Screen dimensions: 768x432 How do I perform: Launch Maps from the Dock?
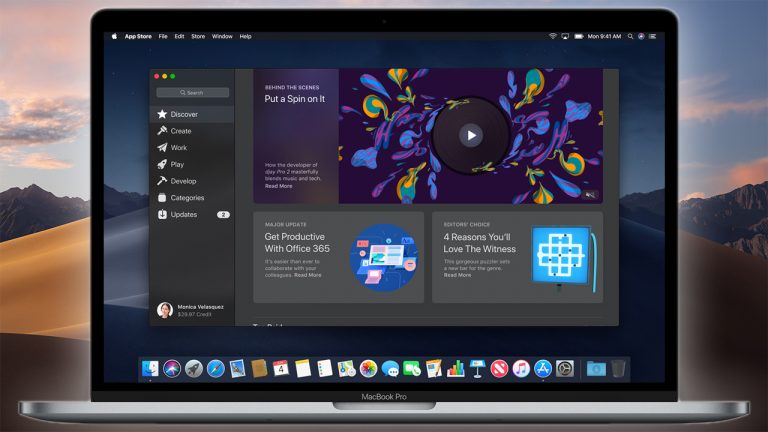pyautogui.click(x=346, y=368)
